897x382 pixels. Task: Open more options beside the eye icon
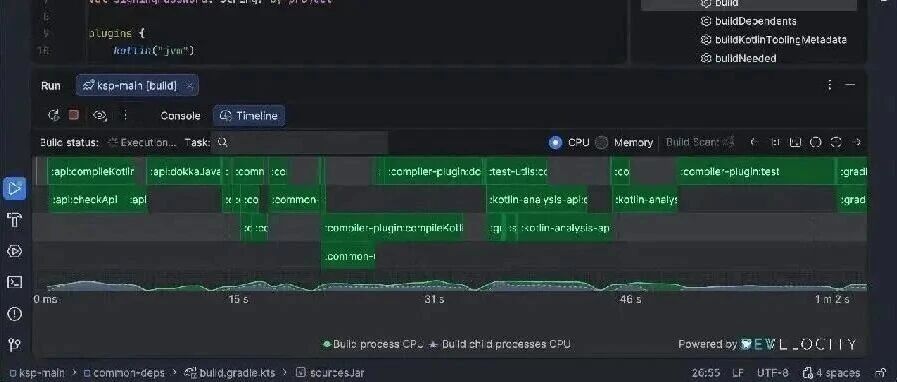coord(125,116)
